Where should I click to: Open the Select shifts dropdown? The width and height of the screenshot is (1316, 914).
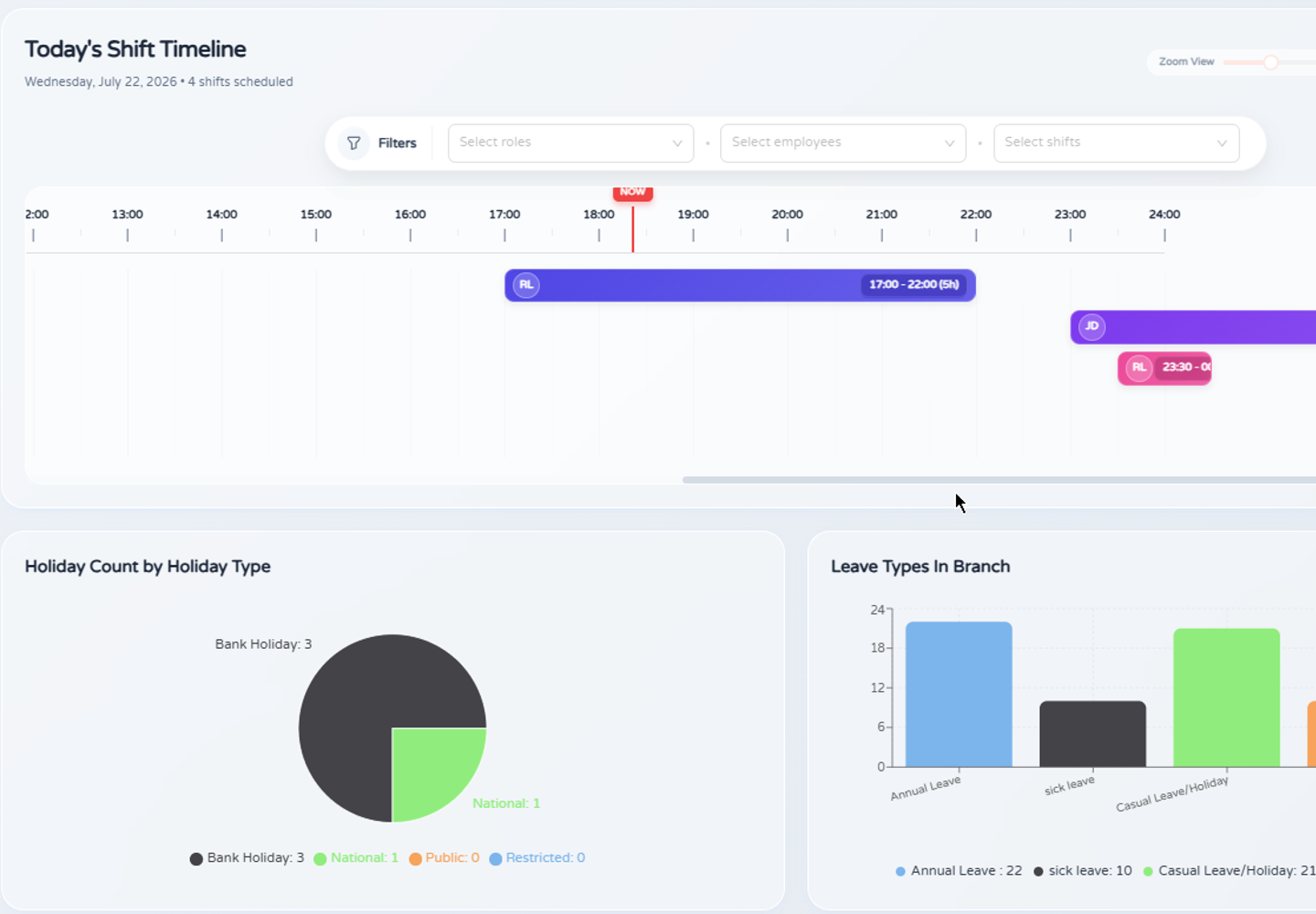1117,143
